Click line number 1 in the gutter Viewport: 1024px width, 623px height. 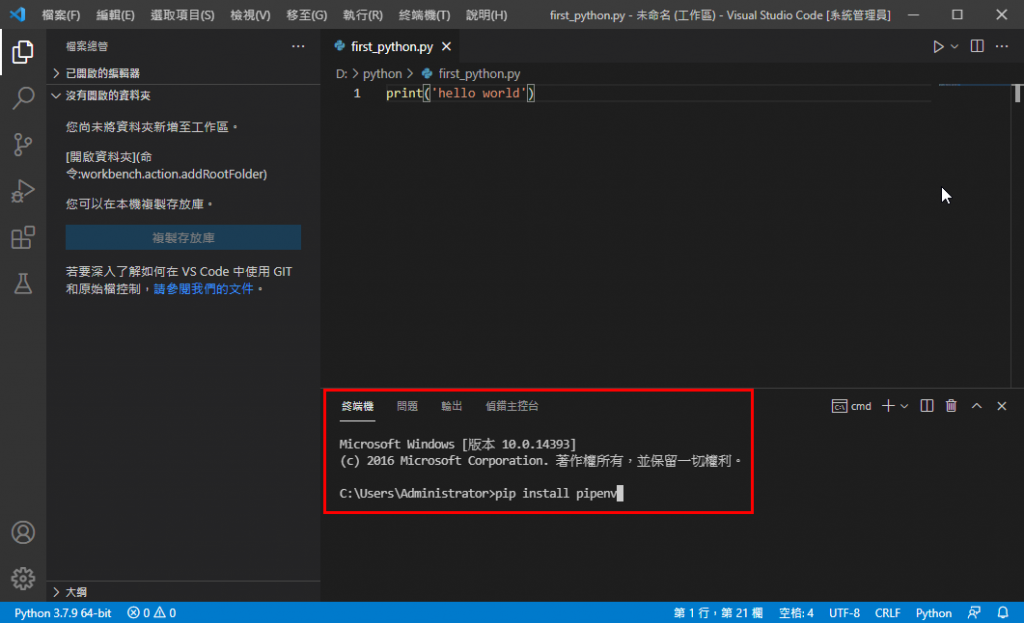pos(357,93)
